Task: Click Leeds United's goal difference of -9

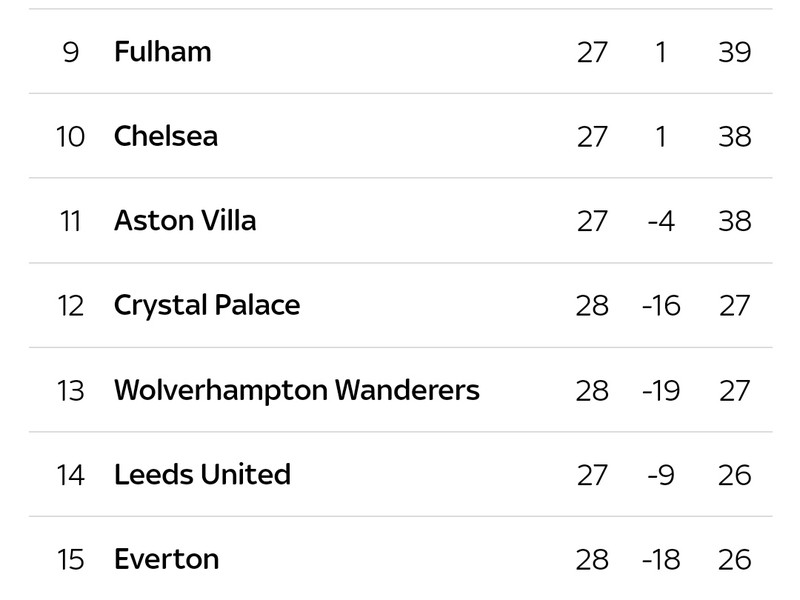Action: click(661, 476)
